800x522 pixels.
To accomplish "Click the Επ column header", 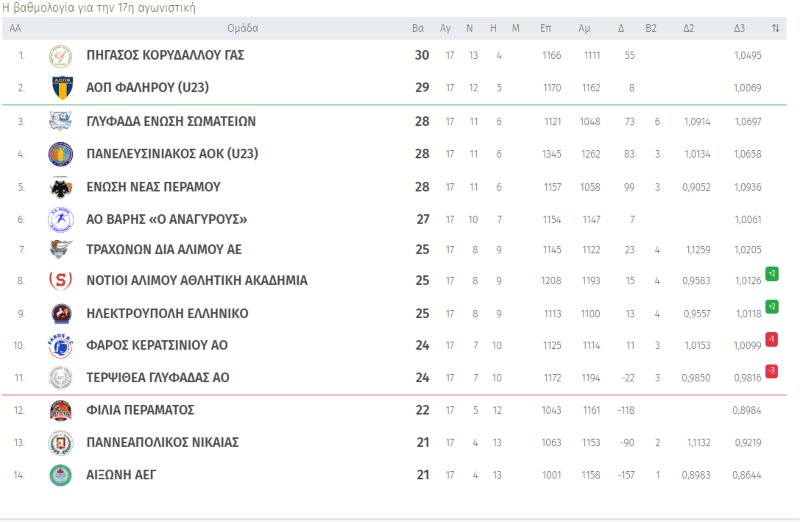I will pos(545,28).
